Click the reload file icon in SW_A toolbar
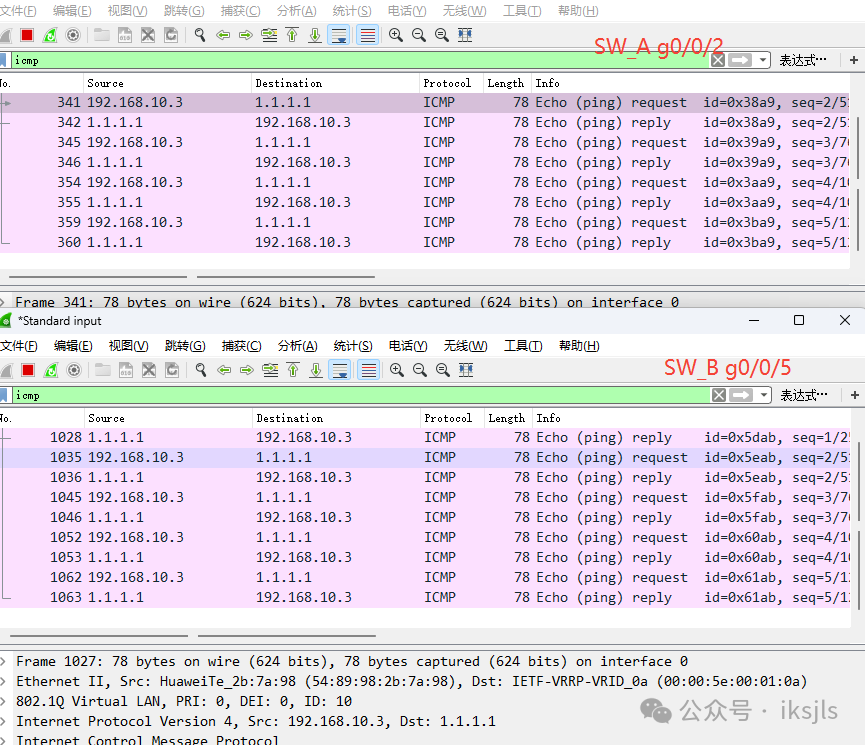Viewport: 865px width, 745px height. (171, 35)
